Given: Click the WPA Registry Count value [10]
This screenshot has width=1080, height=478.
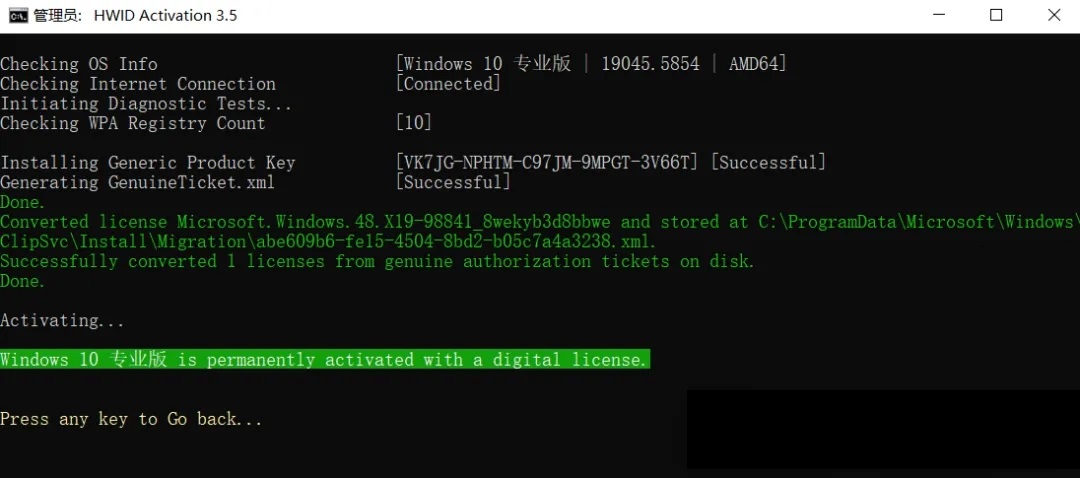Looking at the screenshot, I should 414,123.
